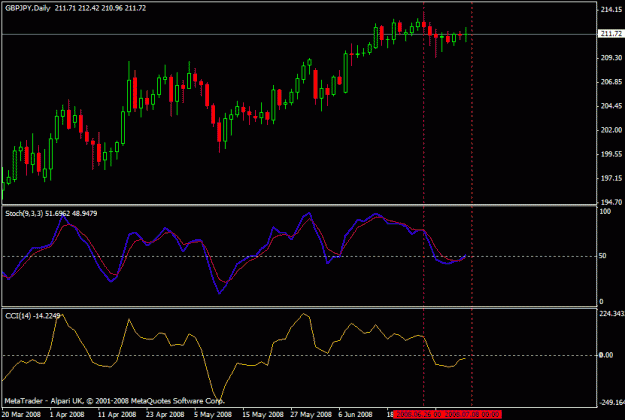Viewport: 625px width, 420px height.
Task: Click the 209.30 price axis label
Action: point(611,58)
